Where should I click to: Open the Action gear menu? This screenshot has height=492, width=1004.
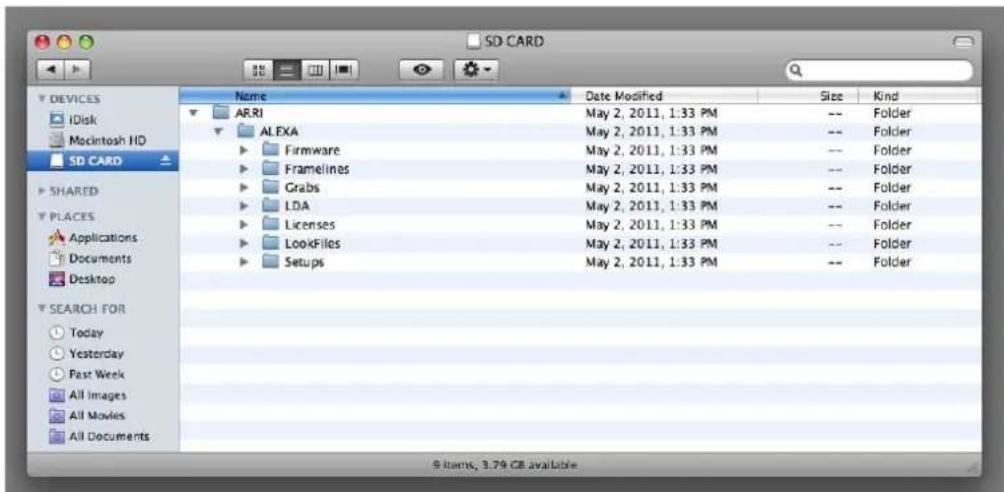(x=476, y=69)
